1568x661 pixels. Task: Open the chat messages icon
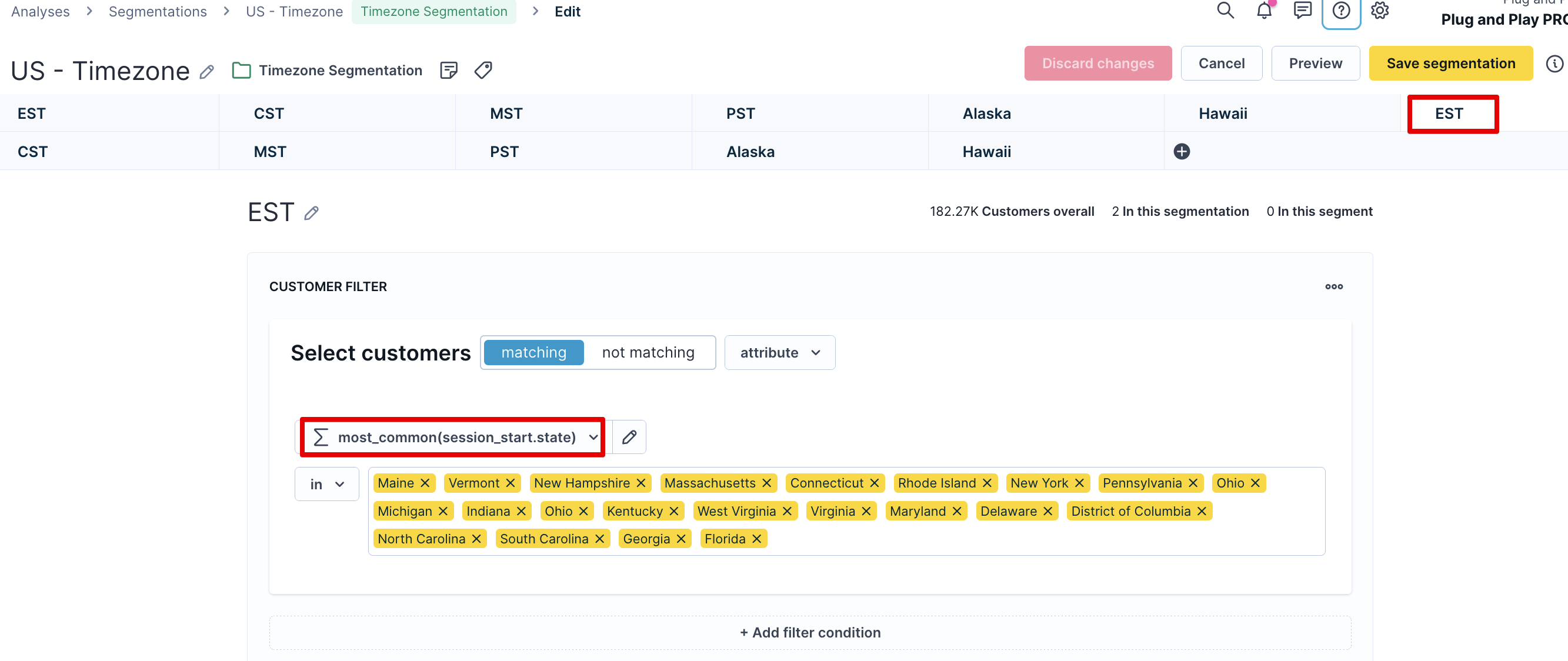[1302, 11]
